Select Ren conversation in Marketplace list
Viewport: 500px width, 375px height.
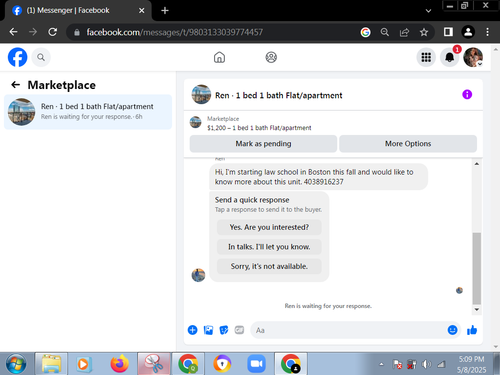coord(88,112)
